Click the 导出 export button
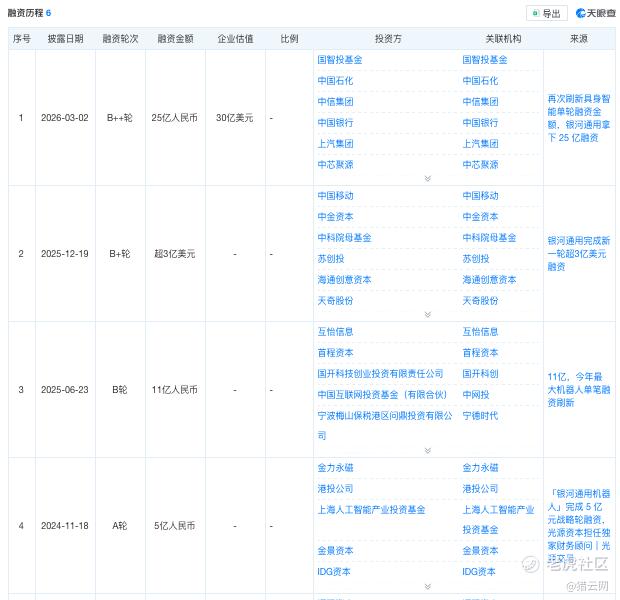 546,13
